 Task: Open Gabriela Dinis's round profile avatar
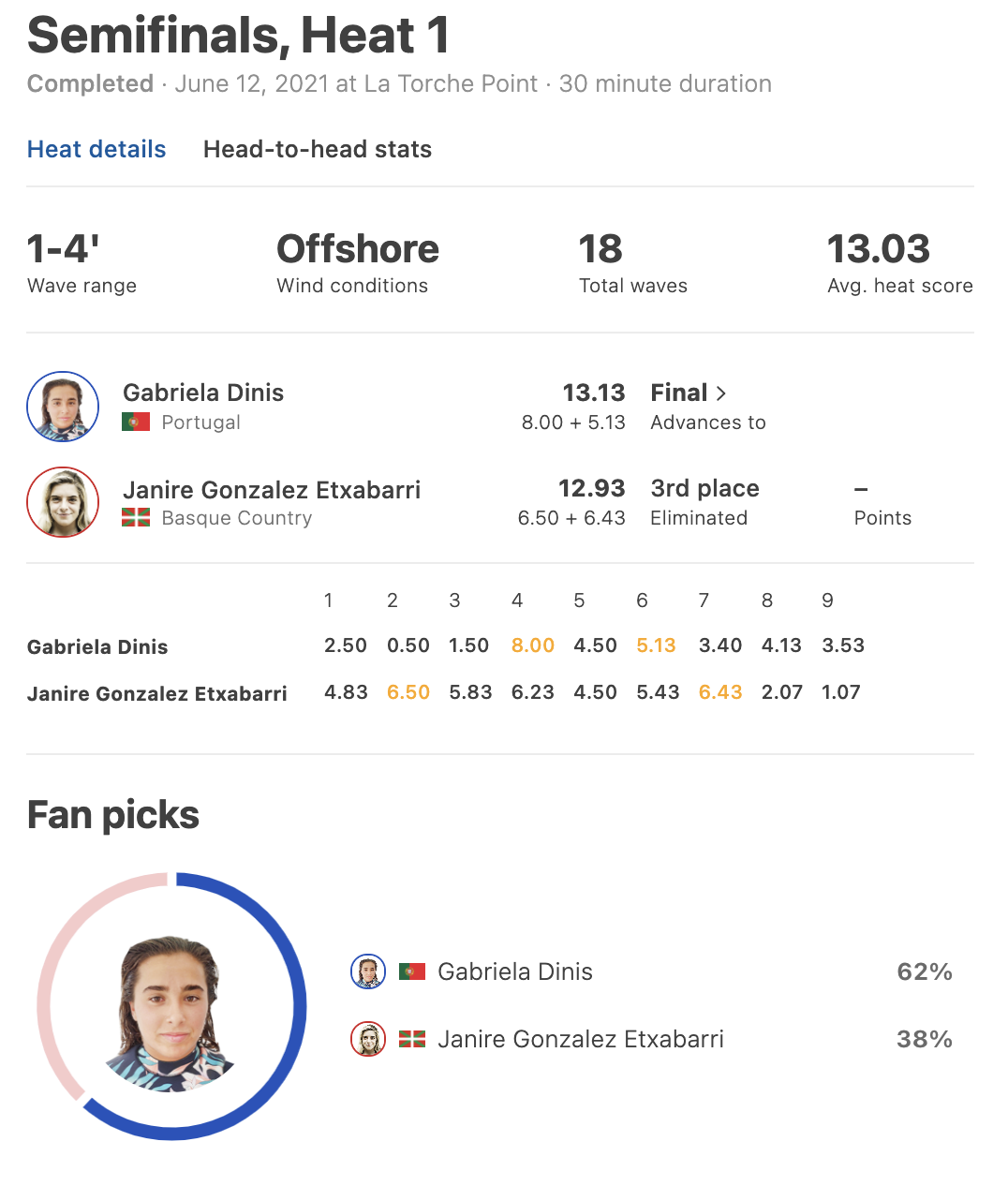[63, 407]
